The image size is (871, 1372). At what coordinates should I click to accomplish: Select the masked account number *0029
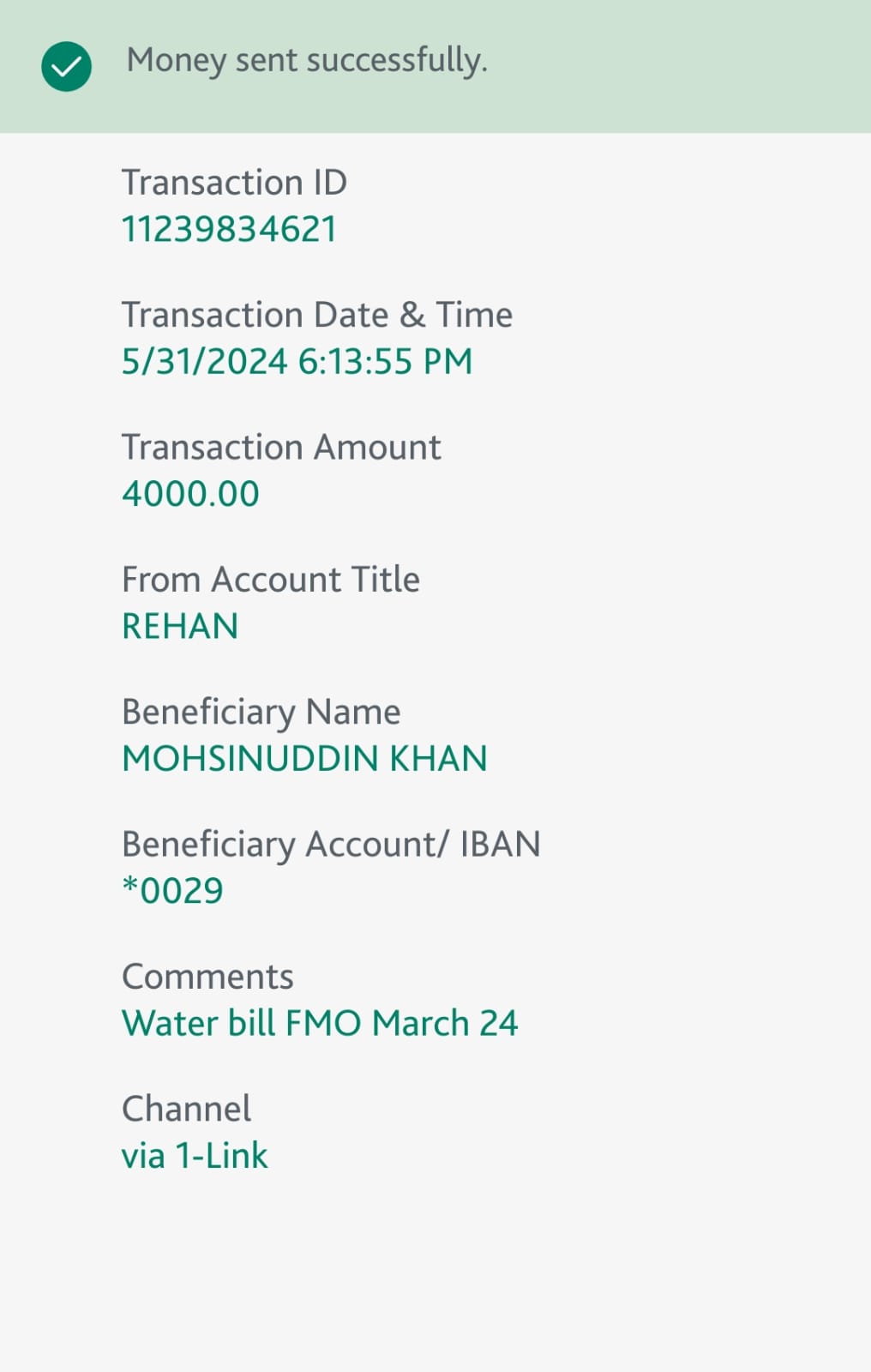(x=172, y=891)
